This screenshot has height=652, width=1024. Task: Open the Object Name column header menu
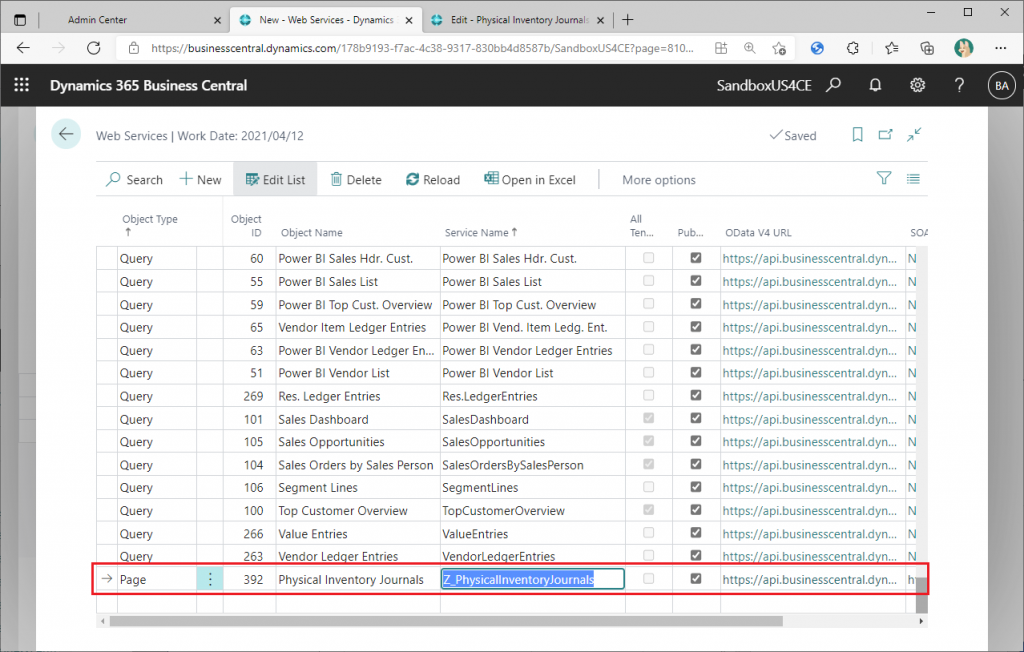coord(312,233)
